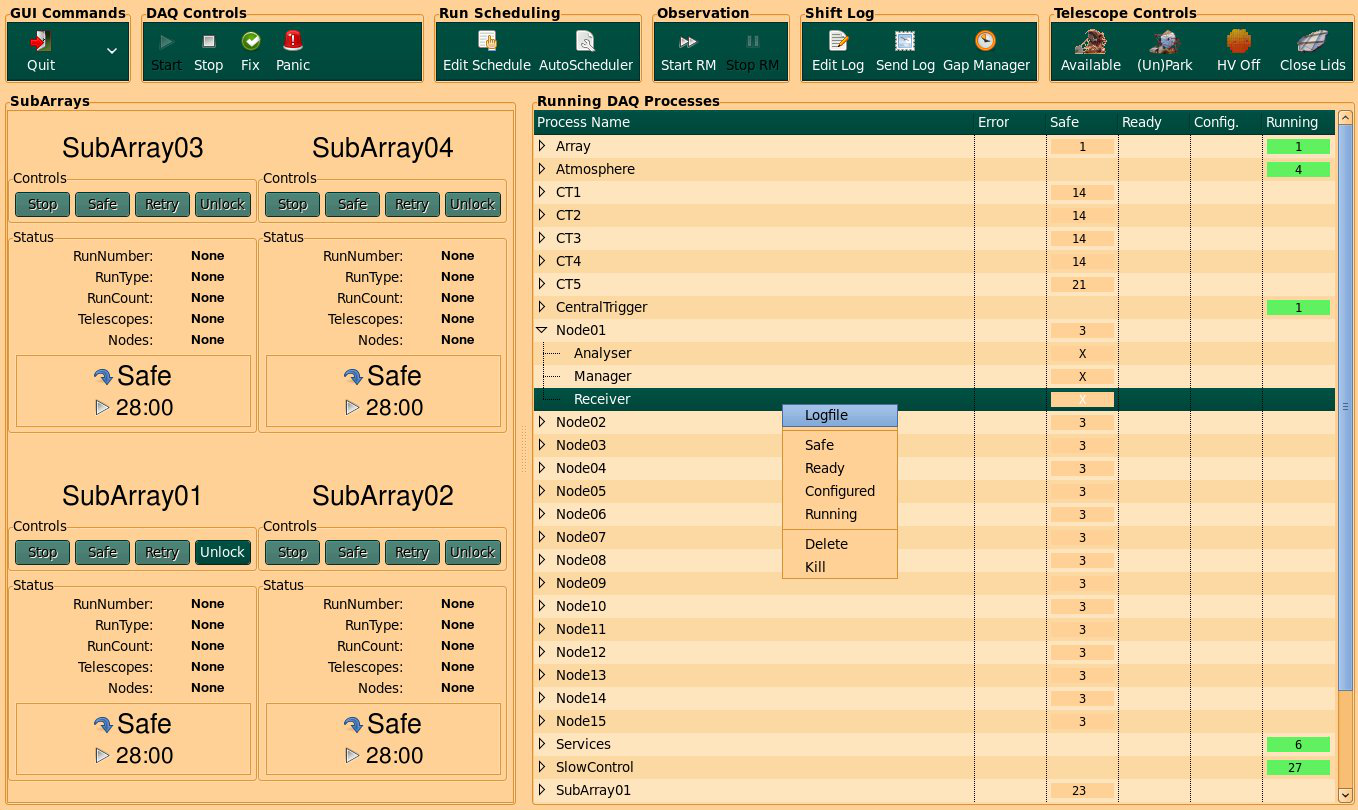The height and width of the screenshot is (810, 1358).
Task: Click the process list vertical scrollbar
Action: [x=1345, y=406]
